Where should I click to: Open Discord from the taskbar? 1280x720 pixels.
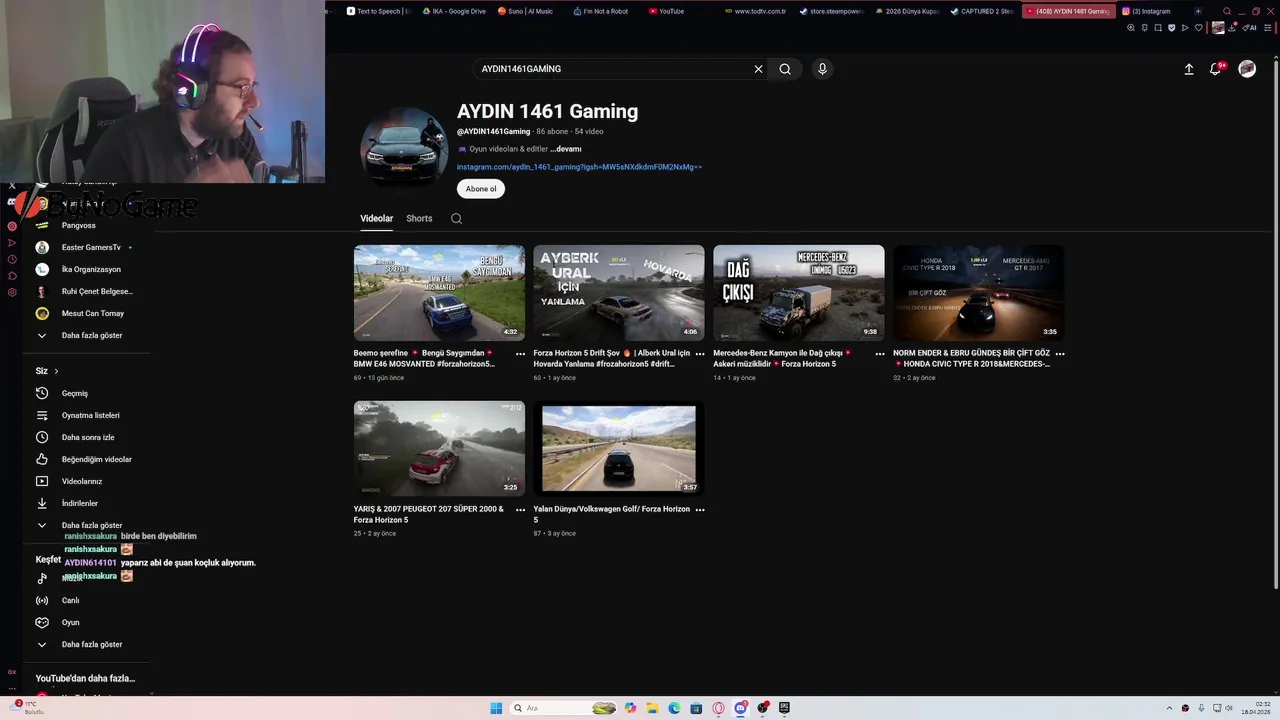pyautogui.click(x=740, y=708)
